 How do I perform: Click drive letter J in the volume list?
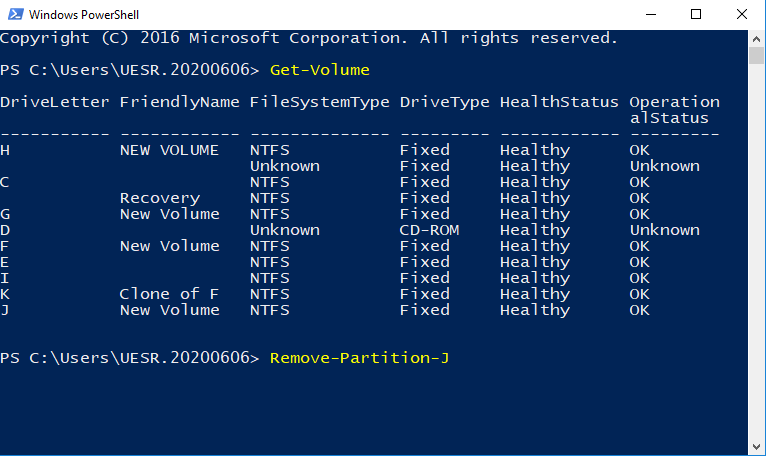pos(5,310)
